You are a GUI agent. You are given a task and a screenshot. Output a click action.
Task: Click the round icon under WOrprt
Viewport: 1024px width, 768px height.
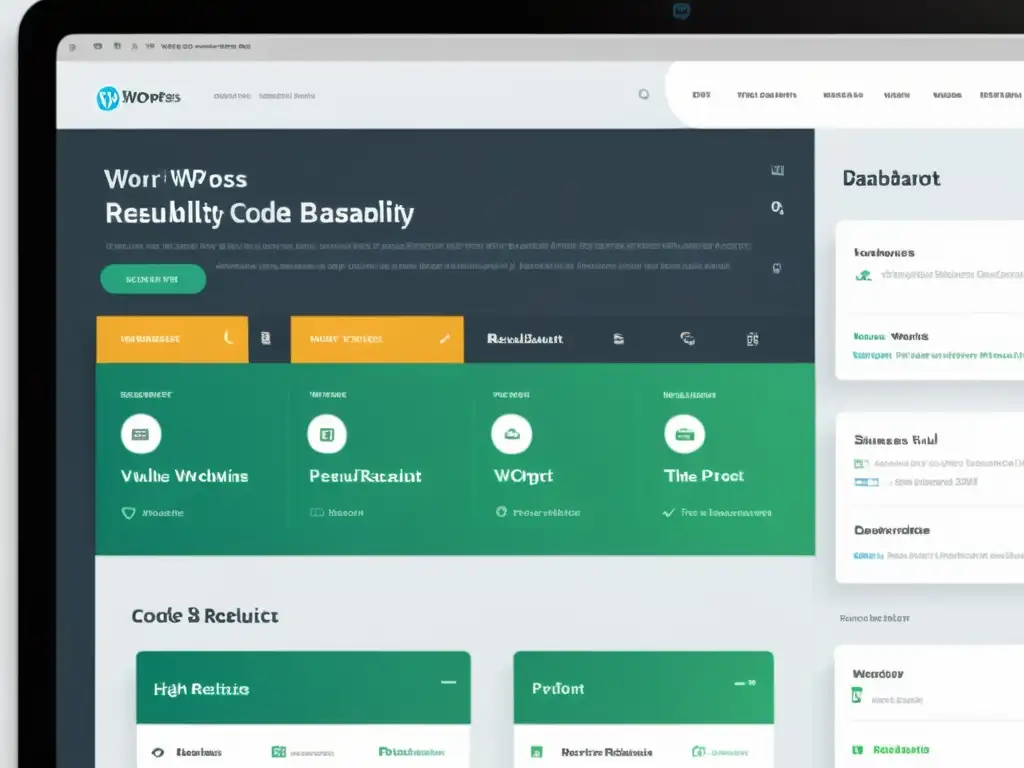click(501, 512)
